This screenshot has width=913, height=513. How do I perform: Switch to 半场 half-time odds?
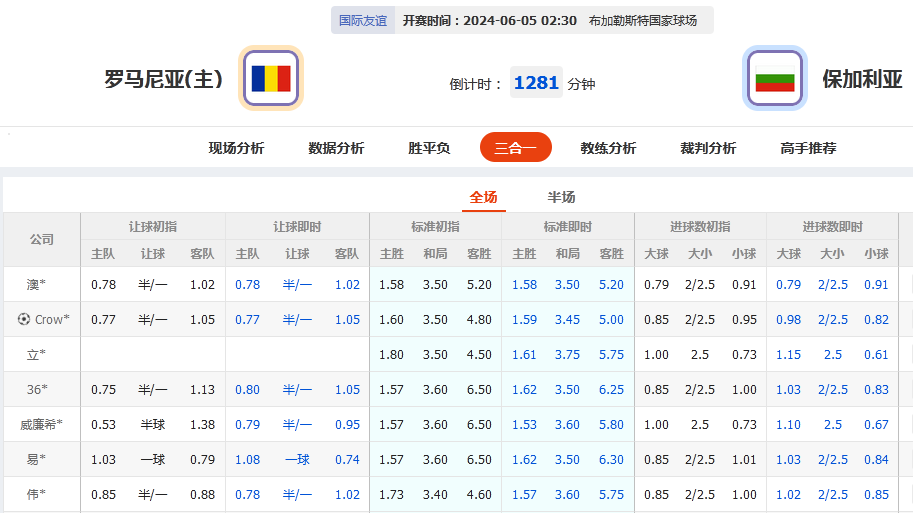tap(561, 197)
